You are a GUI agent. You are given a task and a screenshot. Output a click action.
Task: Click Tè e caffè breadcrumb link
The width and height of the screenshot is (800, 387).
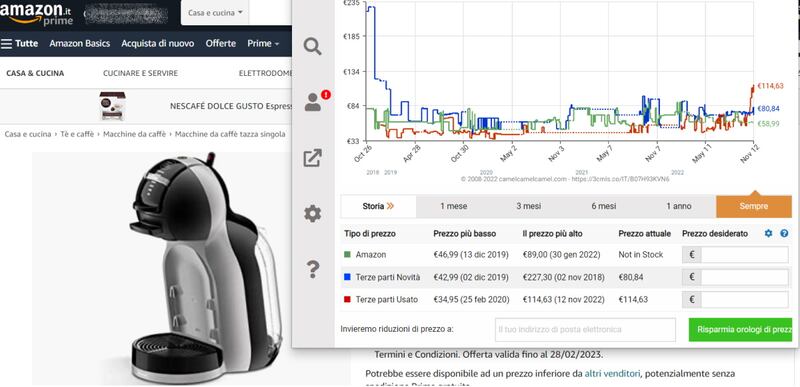click(77, 134)
